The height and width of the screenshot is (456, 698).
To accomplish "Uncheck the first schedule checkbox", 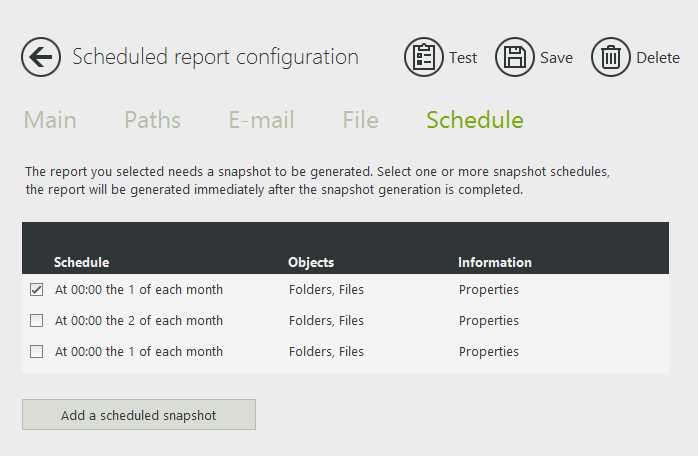I will 37,290.
